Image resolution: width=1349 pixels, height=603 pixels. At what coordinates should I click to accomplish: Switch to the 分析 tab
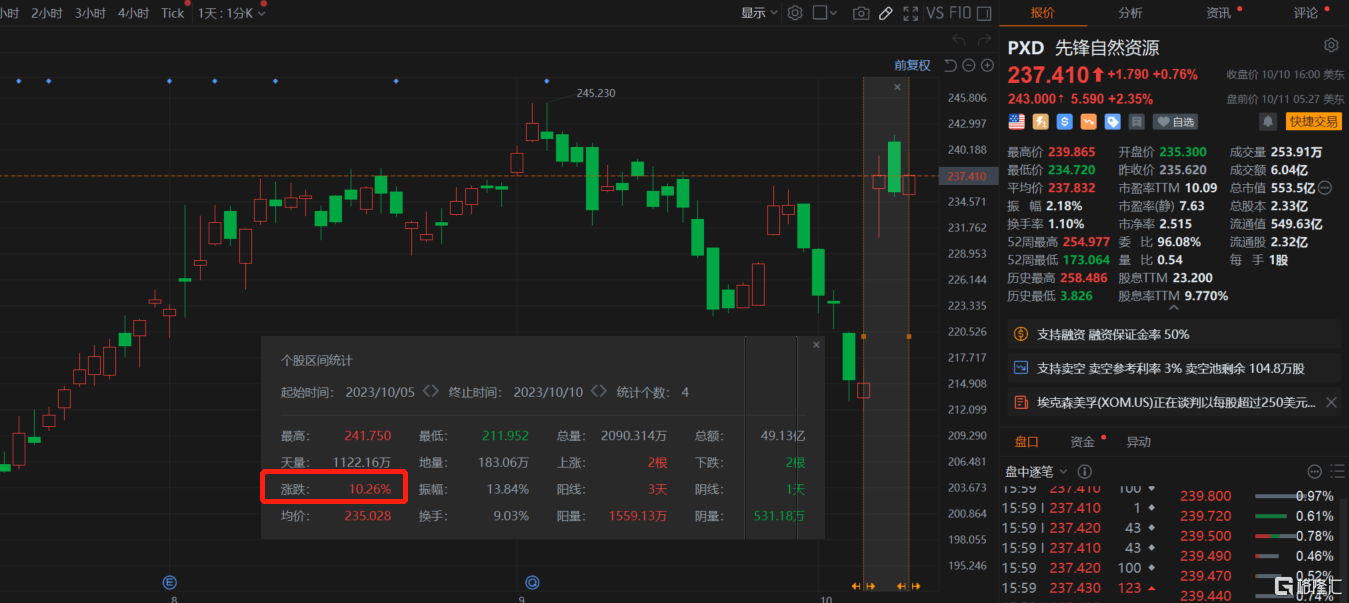click(1130, 13)
